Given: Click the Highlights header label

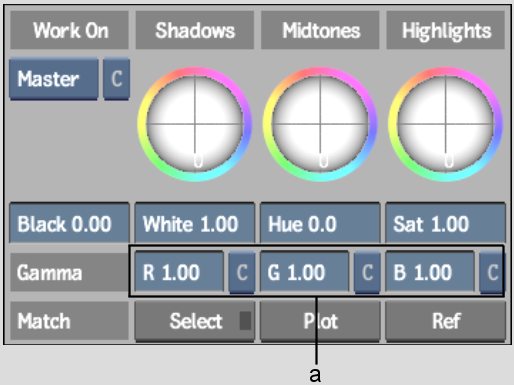Looking at the screenshot, I should click(x=446, y=30).
